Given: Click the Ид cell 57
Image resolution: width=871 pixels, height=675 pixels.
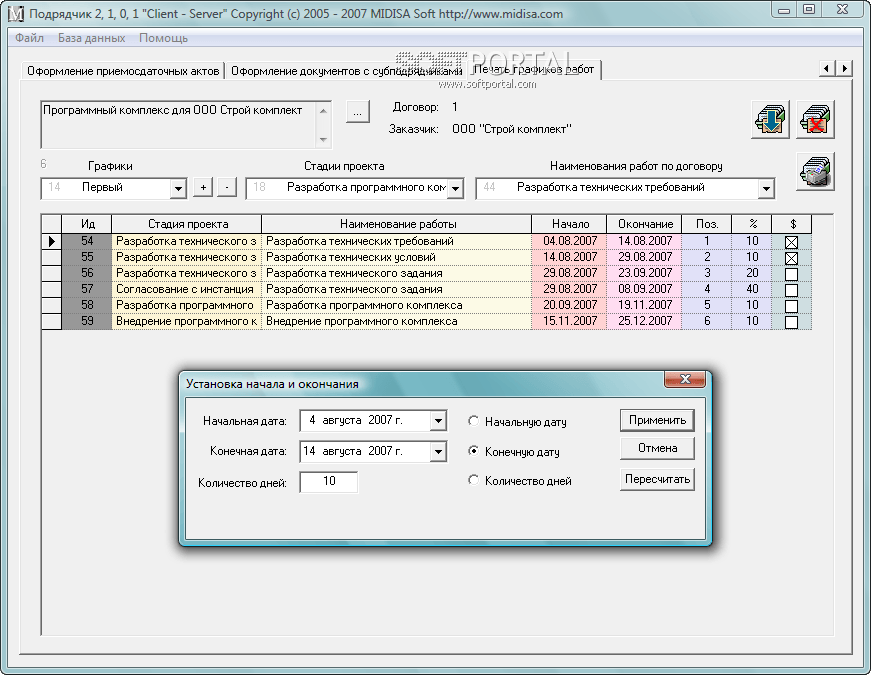Looking at the screenshot, I should pos(87,289).
